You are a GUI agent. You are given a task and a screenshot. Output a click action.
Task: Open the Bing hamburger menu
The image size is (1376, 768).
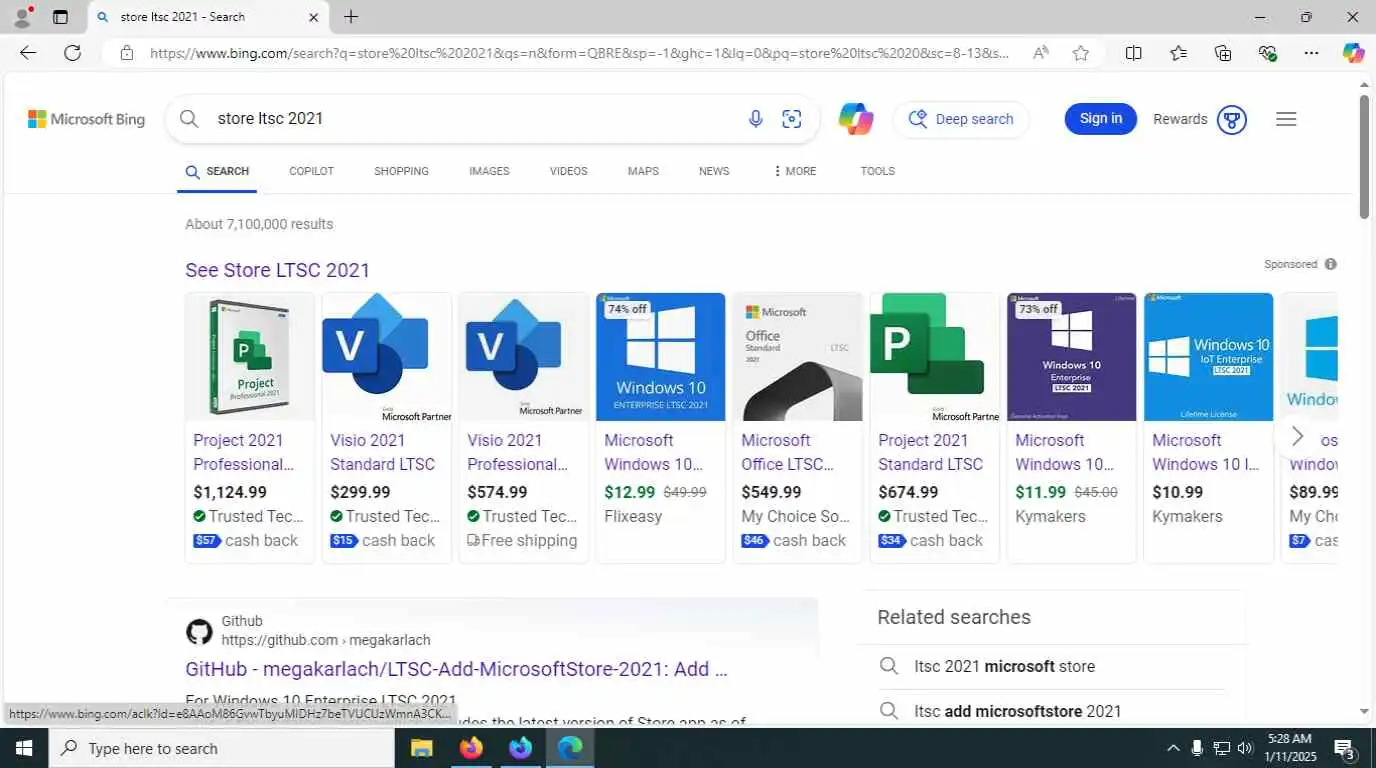[1286, 119]
